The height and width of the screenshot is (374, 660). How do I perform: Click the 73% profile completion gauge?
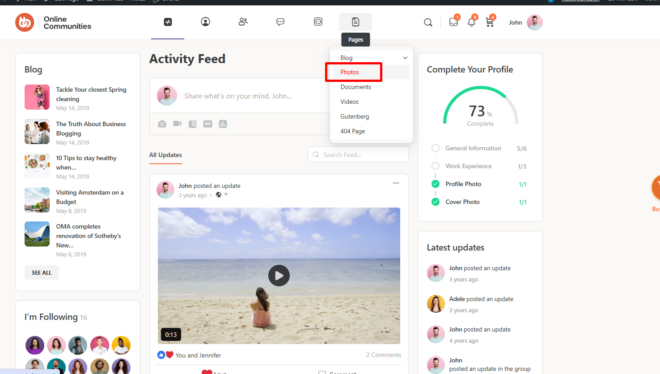coord(480,106)
